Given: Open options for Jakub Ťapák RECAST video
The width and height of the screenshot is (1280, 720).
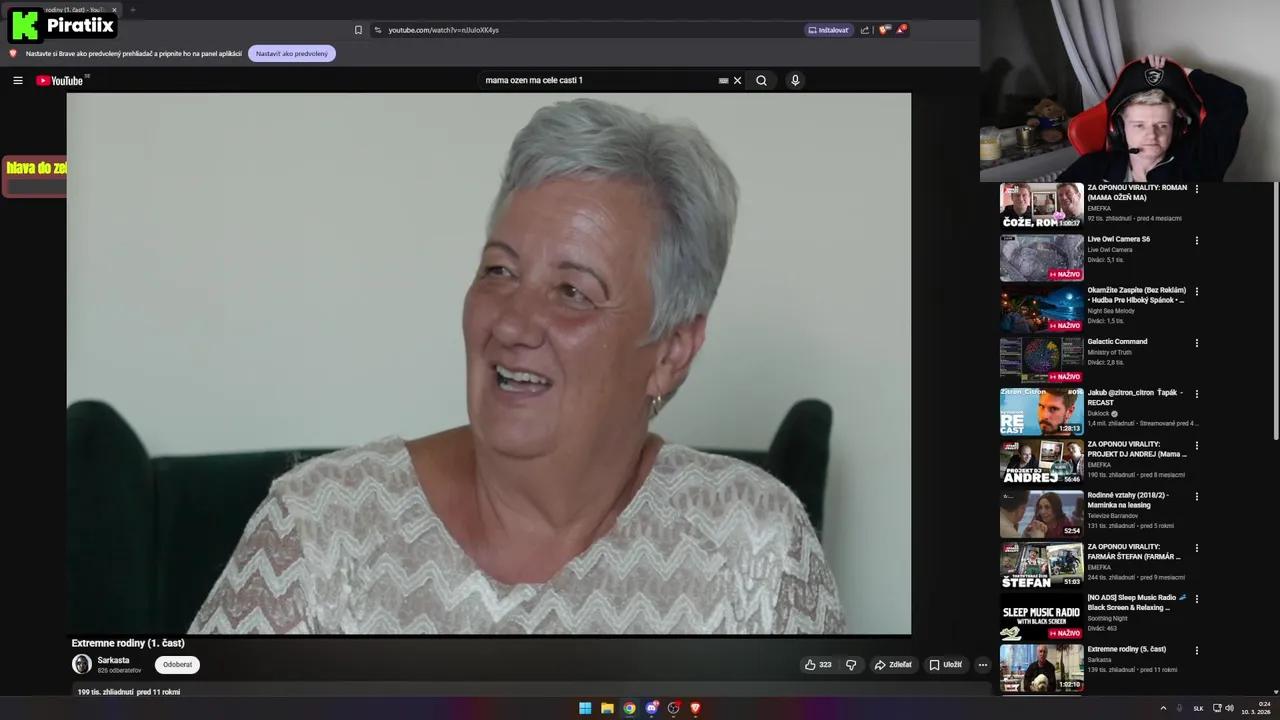Looking at the screenshot, I should click(1196, 394).
